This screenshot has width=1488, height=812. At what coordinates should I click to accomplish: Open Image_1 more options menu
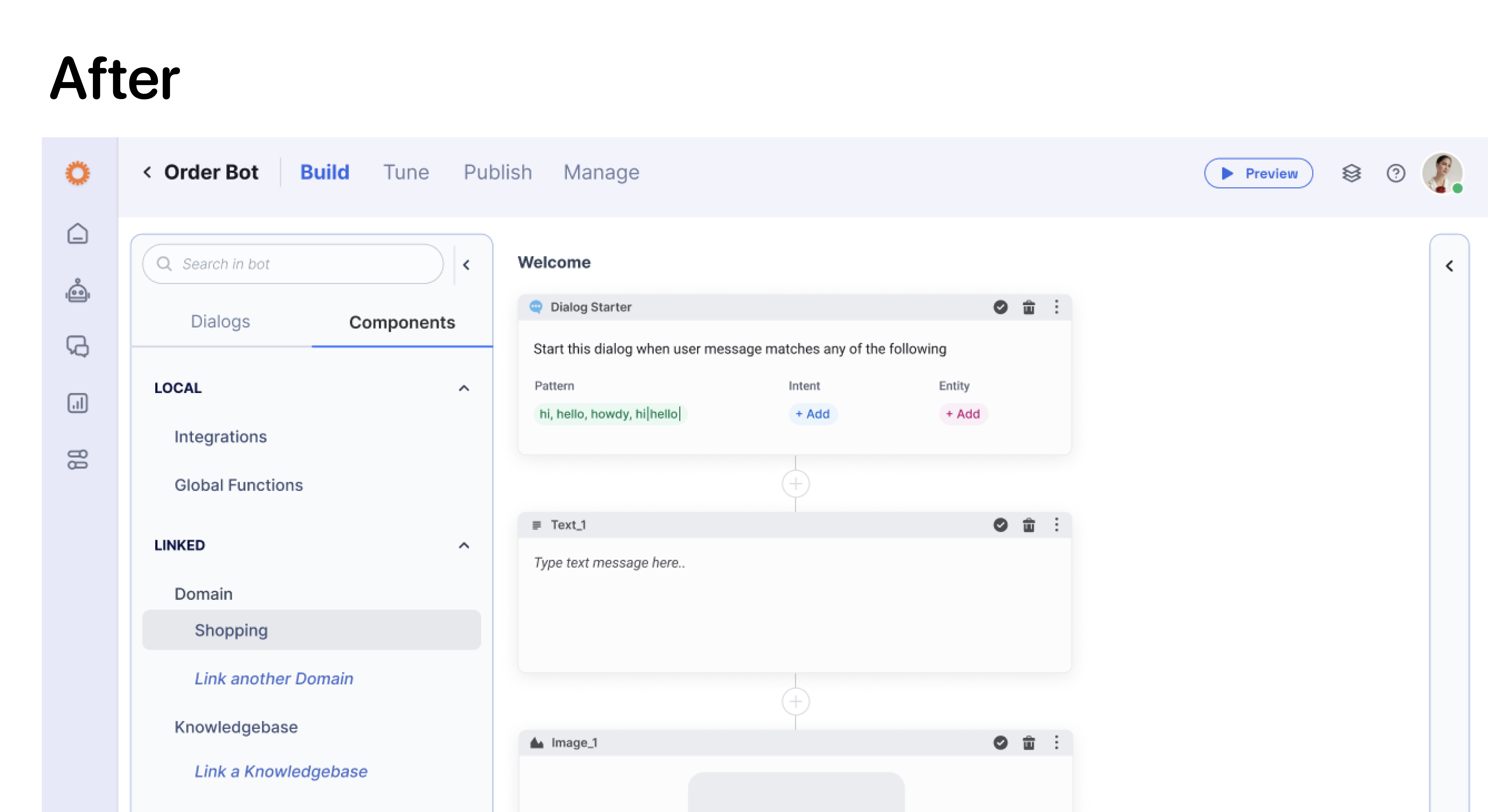click(1057, 743)
